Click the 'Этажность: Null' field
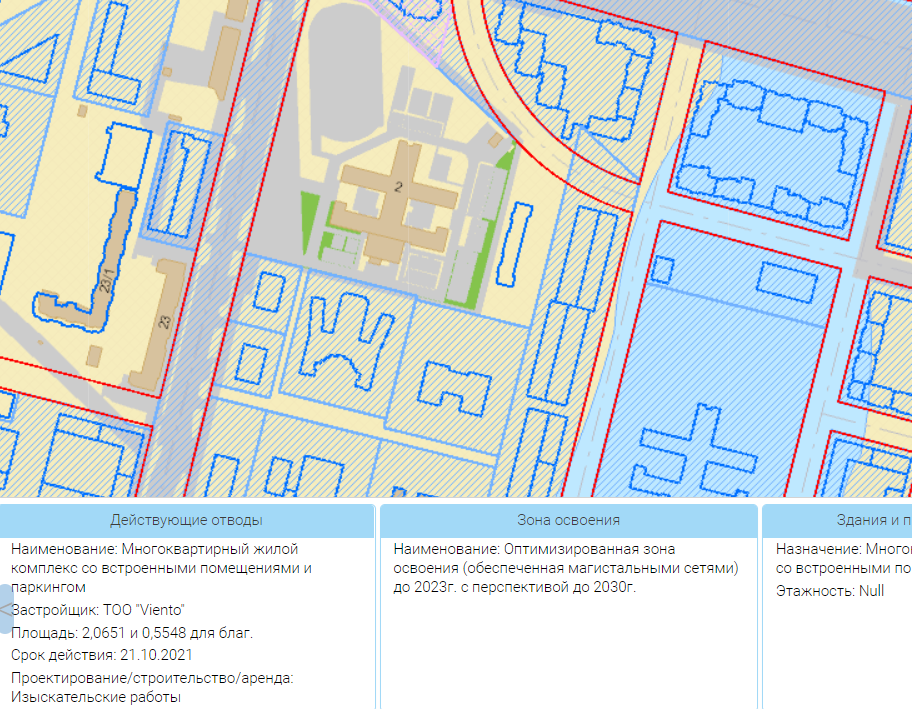This screenshot has width=912, height=709. [x=830, y=591]
